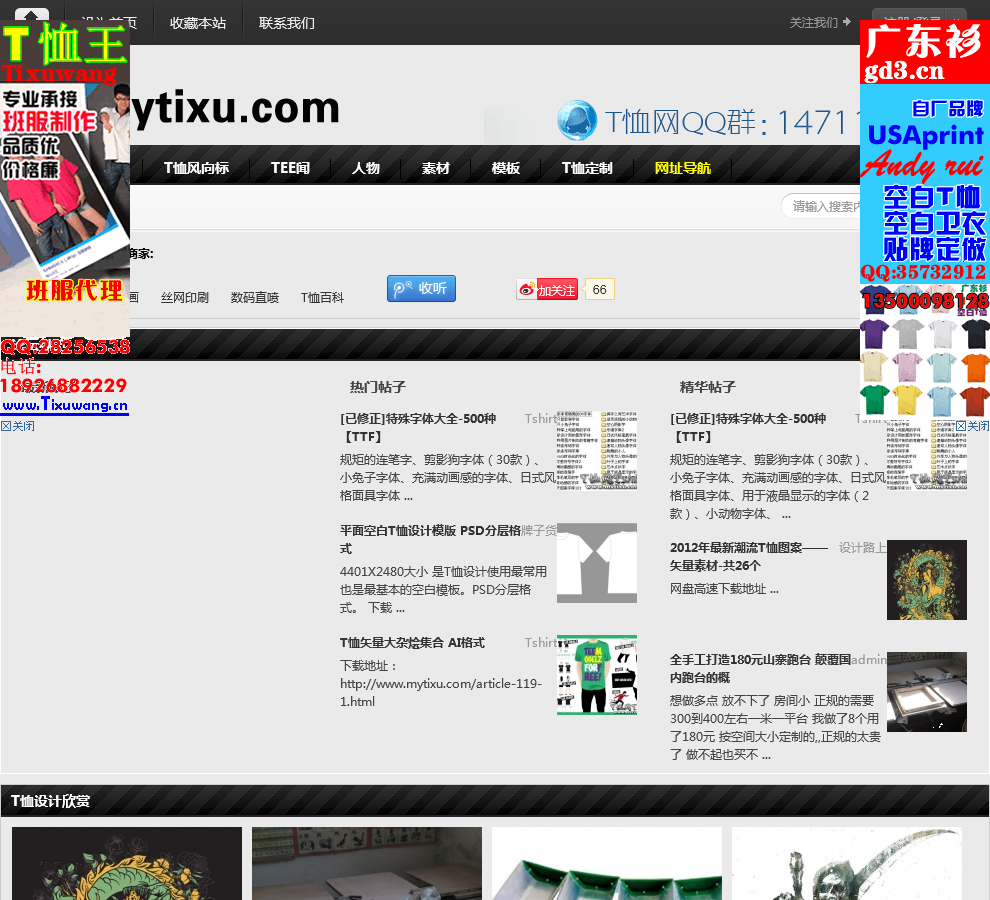The width and height of the screenshot is (990, 900).
Task: Click the green TEE vector collection thumbnail
Action: point(597,675)
